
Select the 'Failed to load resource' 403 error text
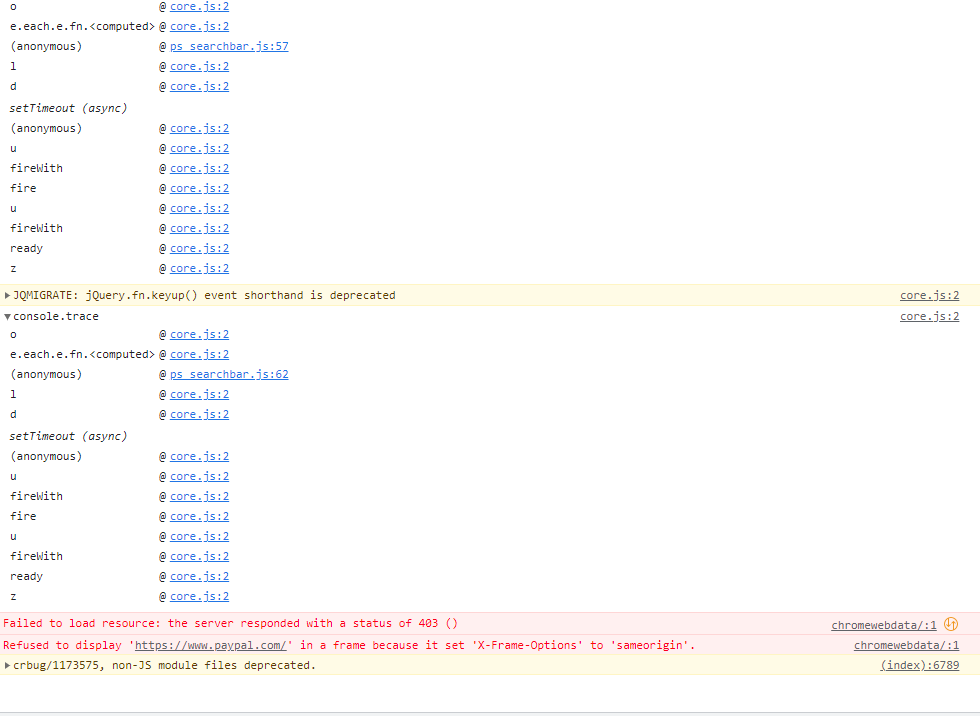tap(230, 624)
